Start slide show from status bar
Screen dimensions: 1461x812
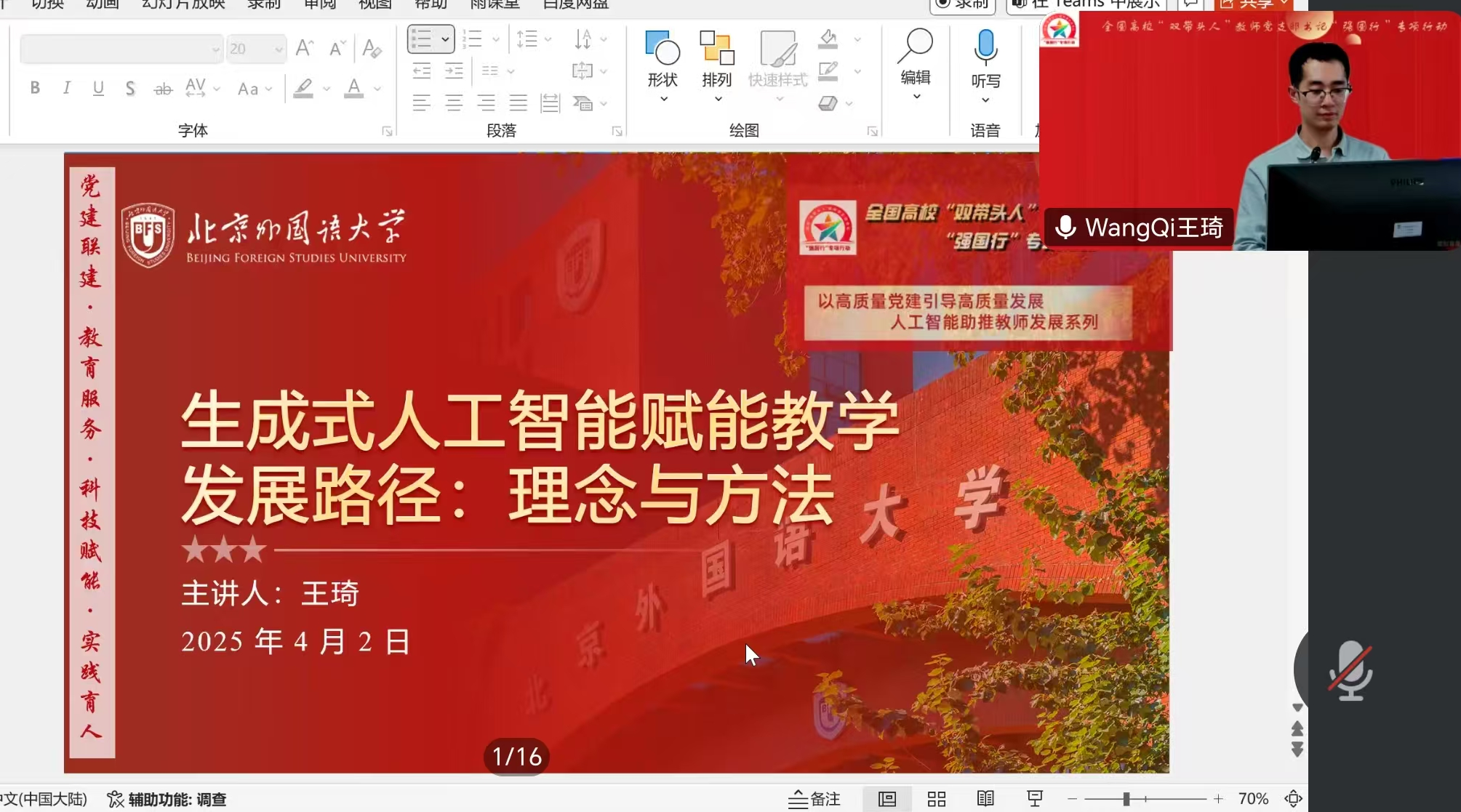pyautogui.click(x=1035, y=799)
